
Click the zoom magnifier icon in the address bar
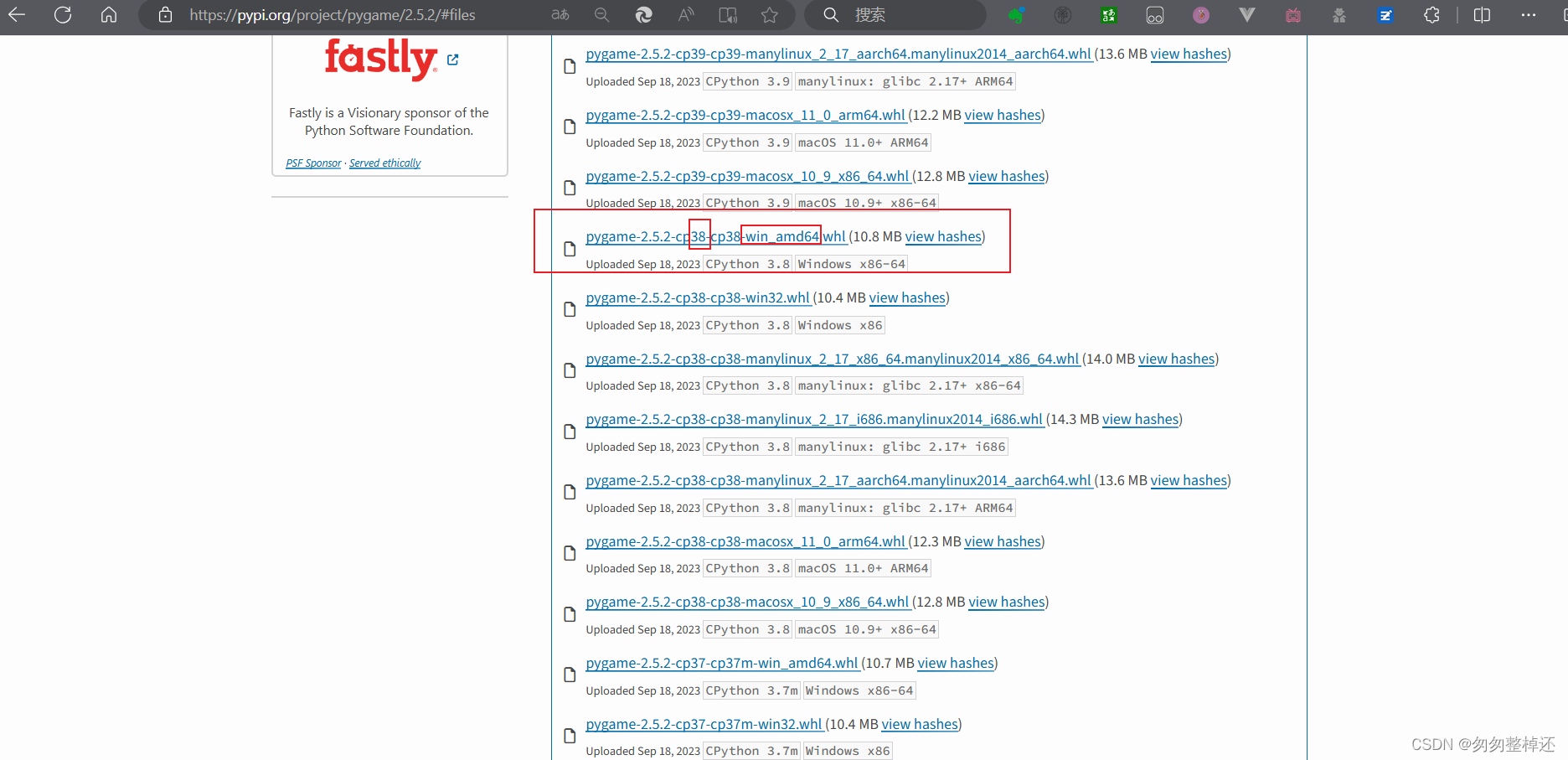pos(602,15)
